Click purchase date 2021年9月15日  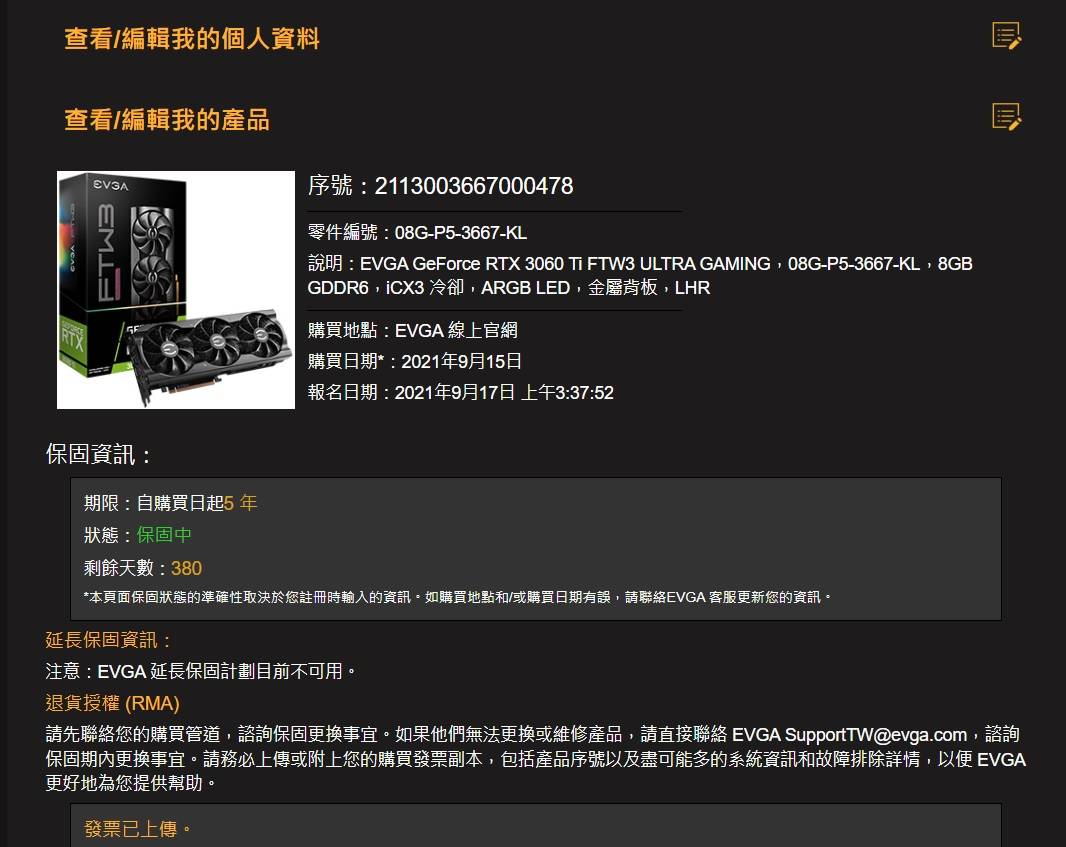(462, 361)
